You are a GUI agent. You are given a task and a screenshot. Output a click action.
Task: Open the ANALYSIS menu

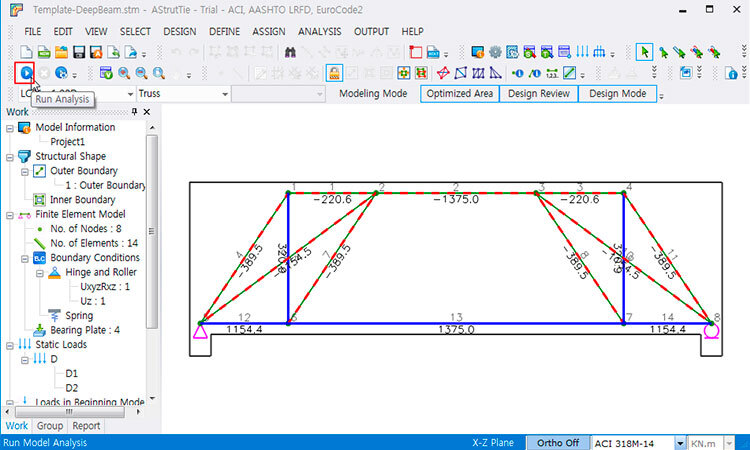319,31
